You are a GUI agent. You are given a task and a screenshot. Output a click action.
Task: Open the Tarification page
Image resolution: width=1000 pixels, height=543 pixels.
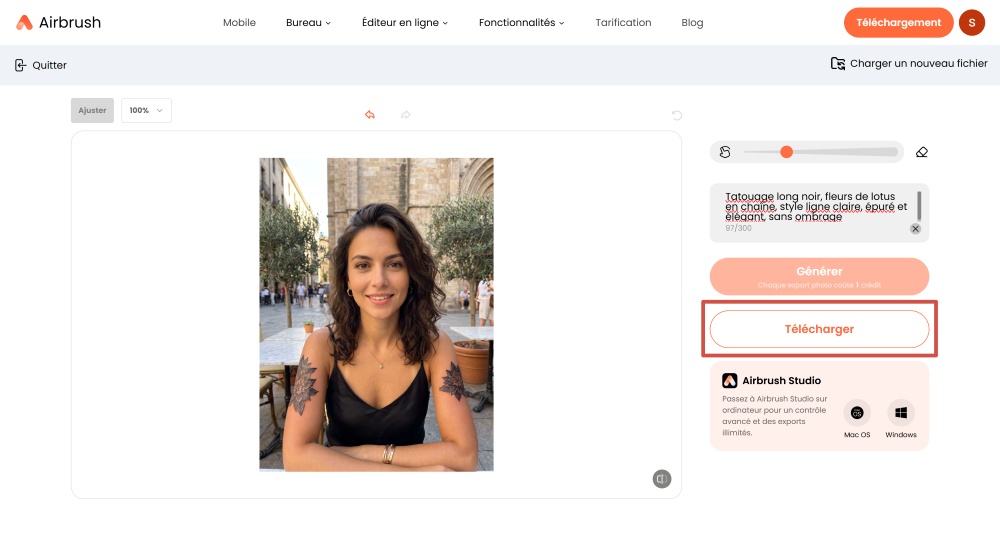pos(623,22)
